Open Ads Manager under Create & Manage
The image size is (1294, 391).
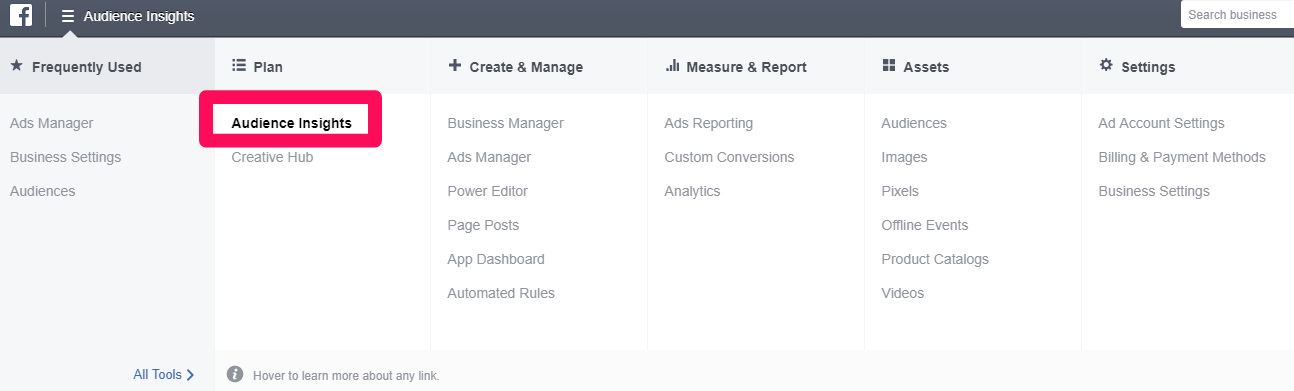coord(489,157)
